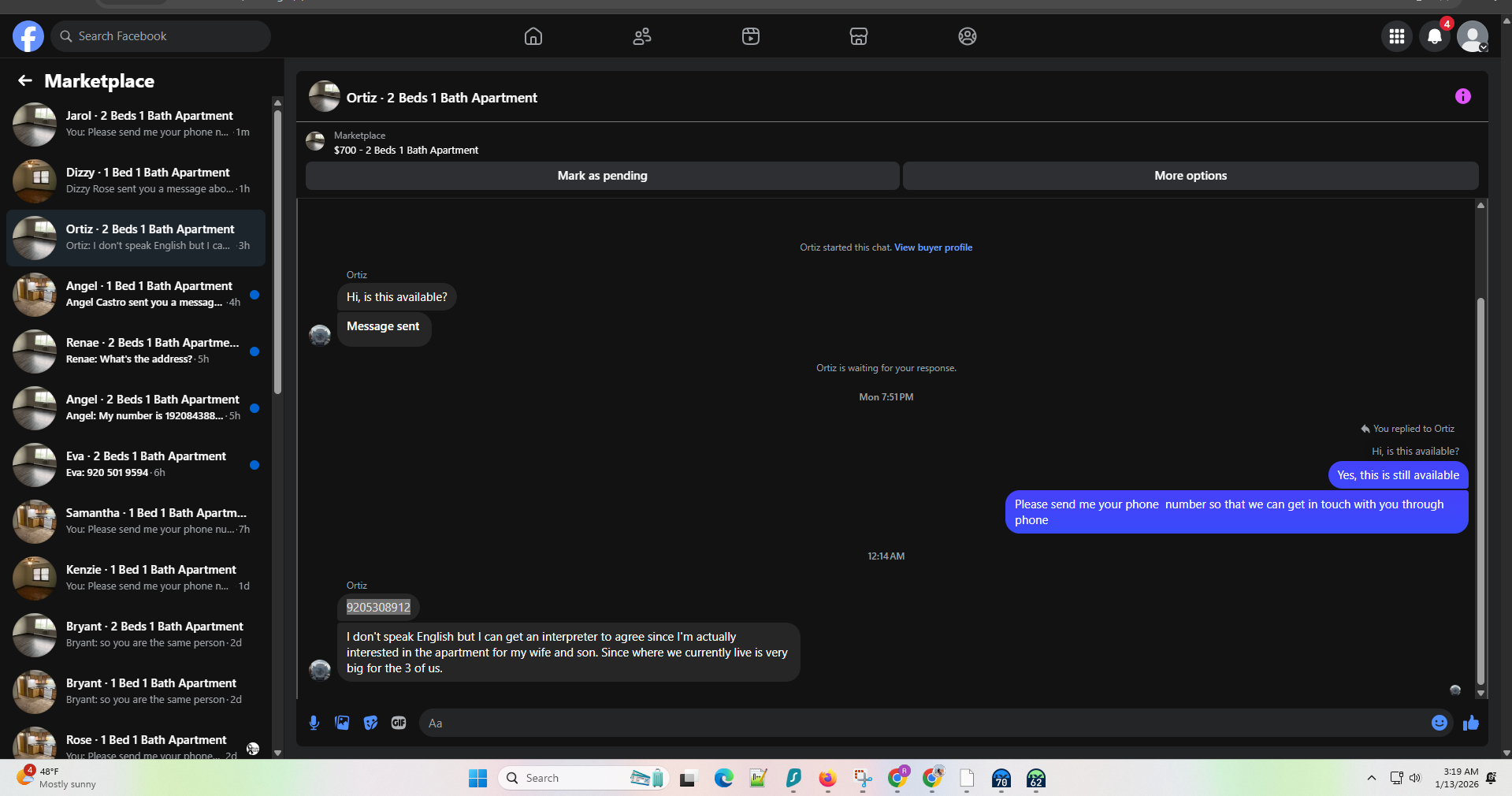Click the Windows taskbar Search box
The width and height of the screenshot is (1512, 796).
(584, 779)
